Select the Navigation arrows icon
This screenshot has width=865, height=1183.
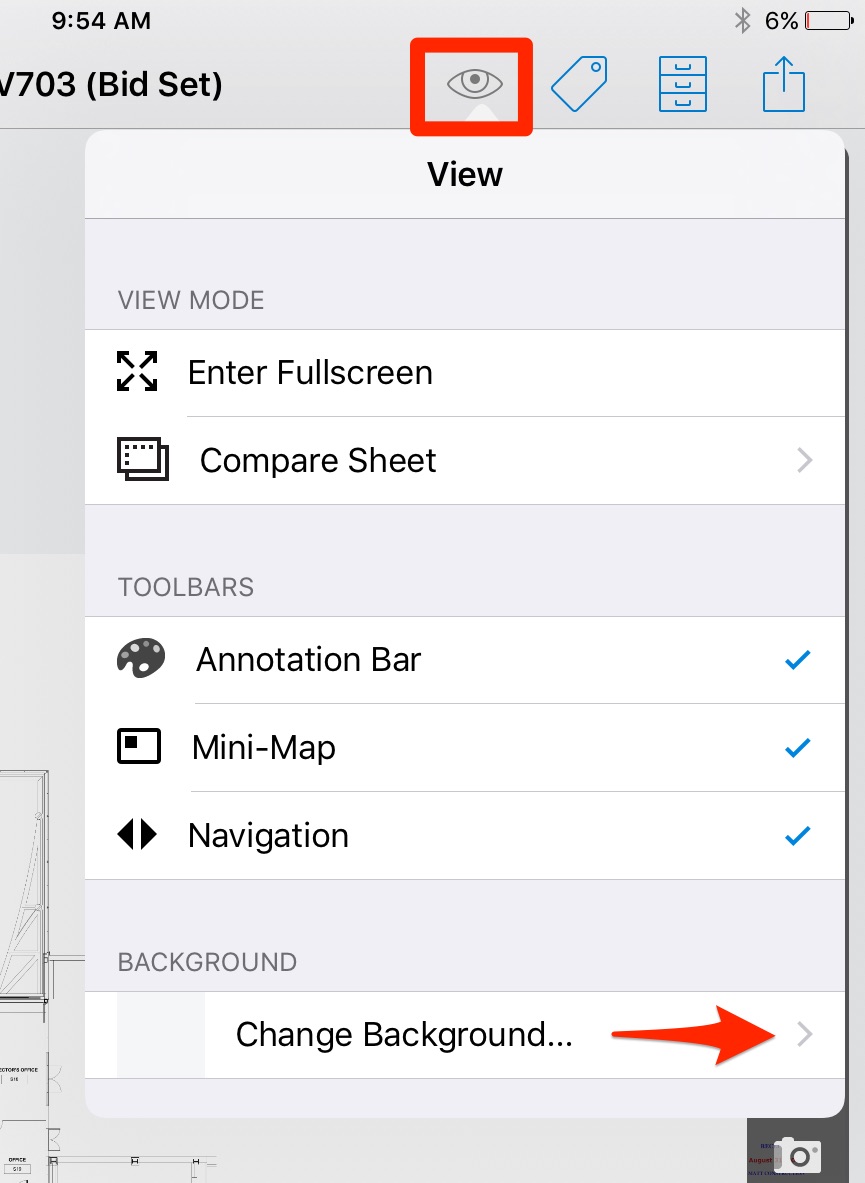(139, 835)
